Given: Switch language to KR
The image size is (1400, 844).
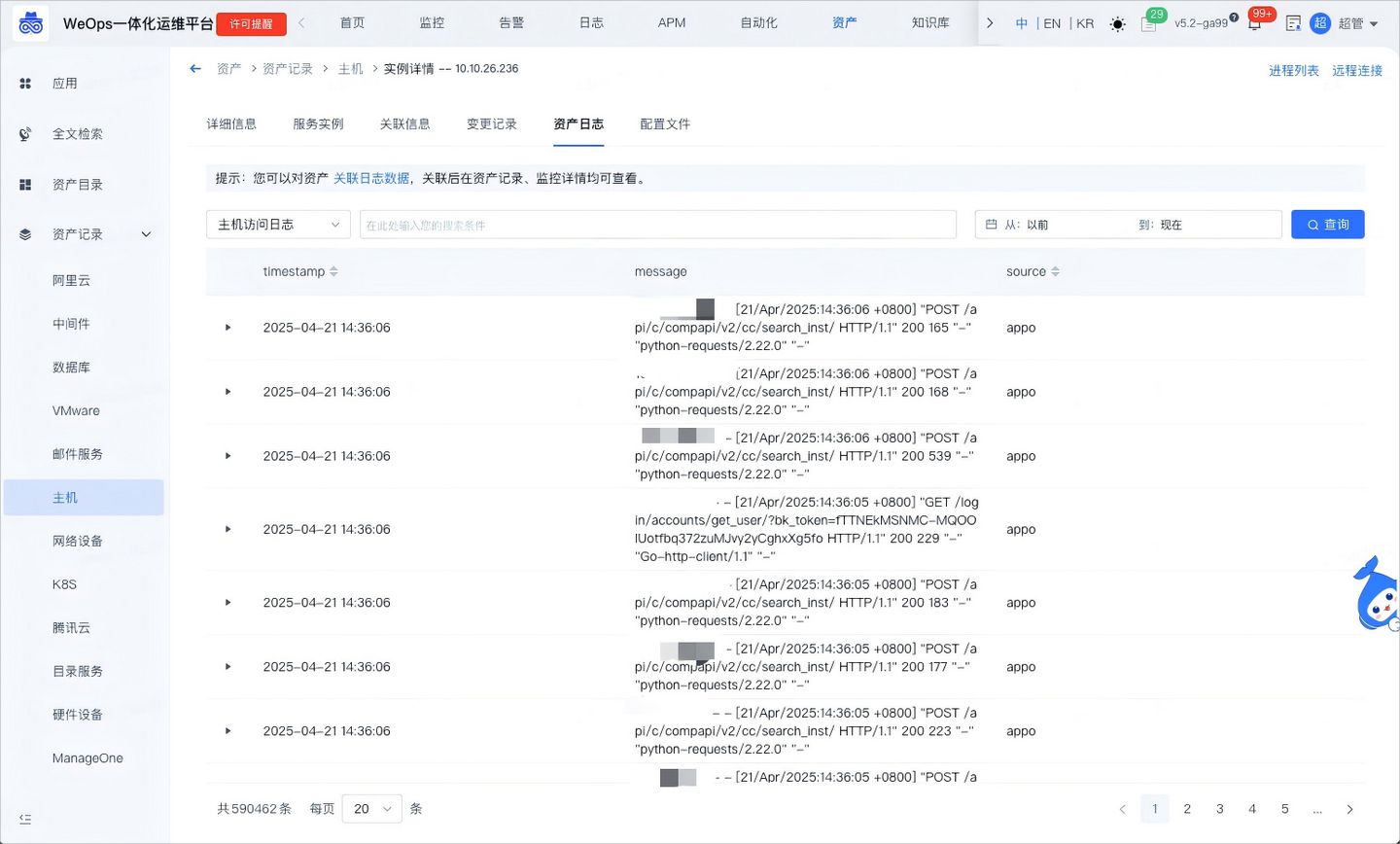Looking at the screenshot, I should pyautogui.click(x=1084, y=22).
